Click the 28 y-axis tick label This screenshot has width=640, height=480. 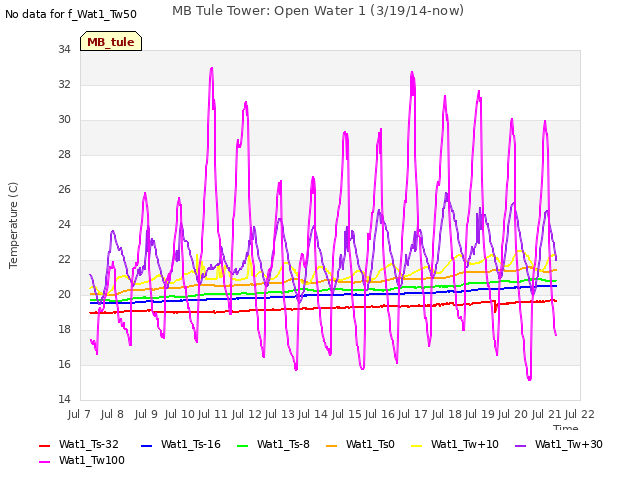coord(64,155)
